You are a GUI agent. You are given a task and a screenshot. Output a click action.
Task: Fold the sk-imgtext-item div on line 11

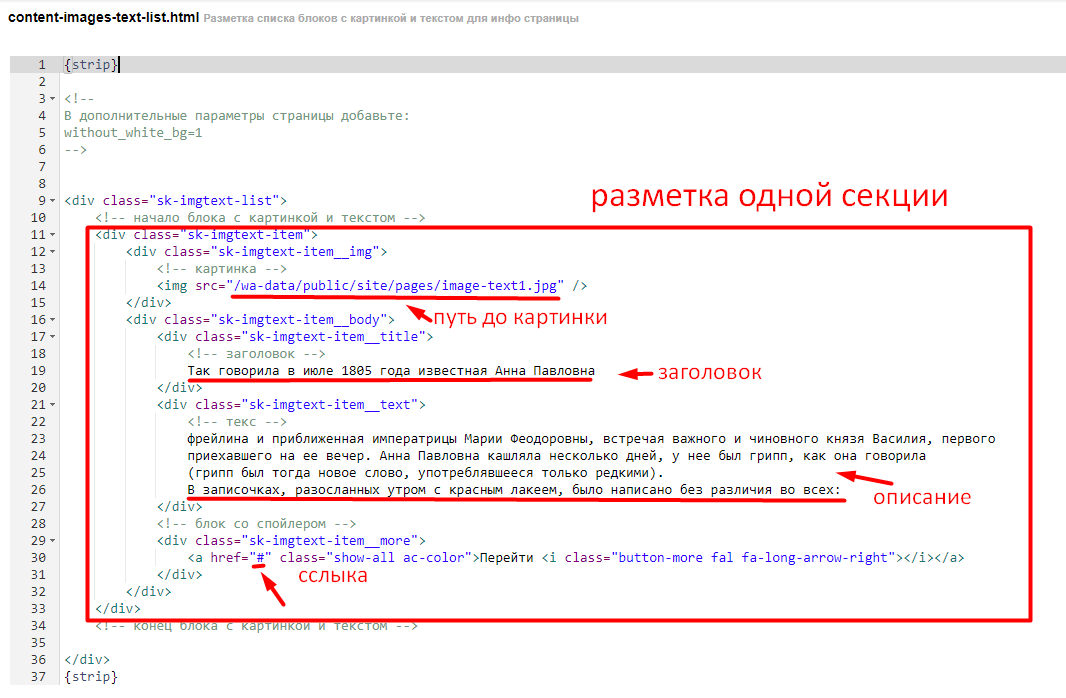(52, 235)
